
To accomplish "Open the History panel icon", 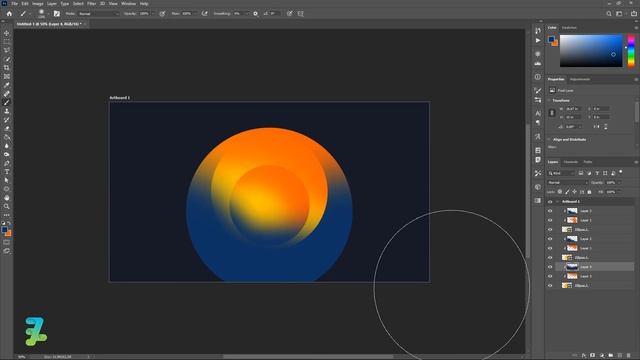I will coord(538,31).
